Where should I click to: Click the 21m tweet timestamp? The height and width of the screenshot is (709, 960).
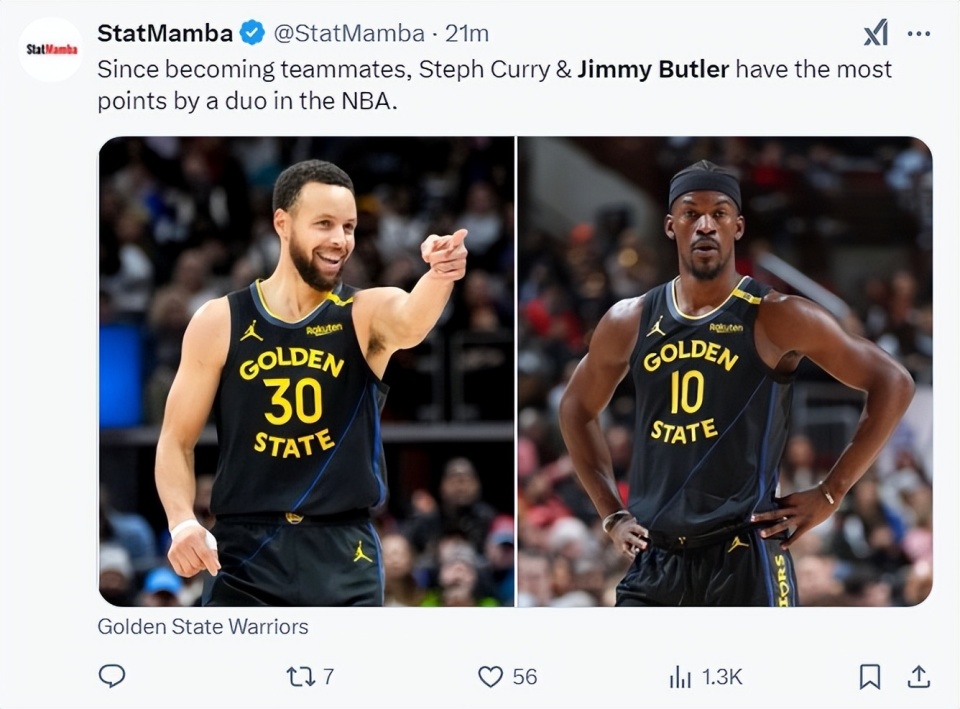click(467, 33)
